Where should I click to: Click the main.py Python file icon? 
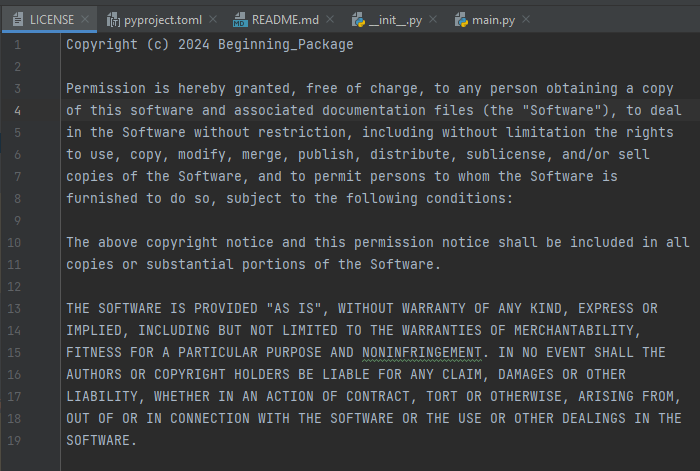pyautogui.click(x=461, y=20)
